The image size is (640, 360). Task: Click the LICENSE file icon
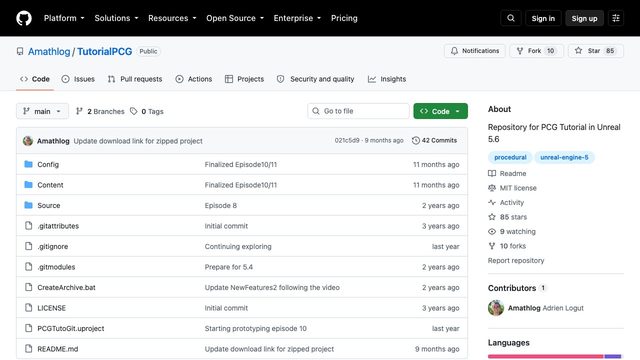click(28, 307)
